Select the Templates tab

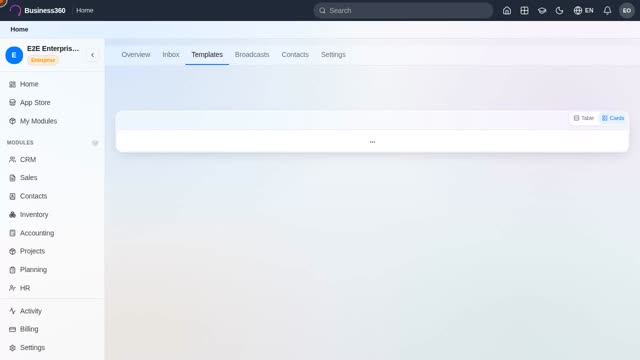[207, 55]
